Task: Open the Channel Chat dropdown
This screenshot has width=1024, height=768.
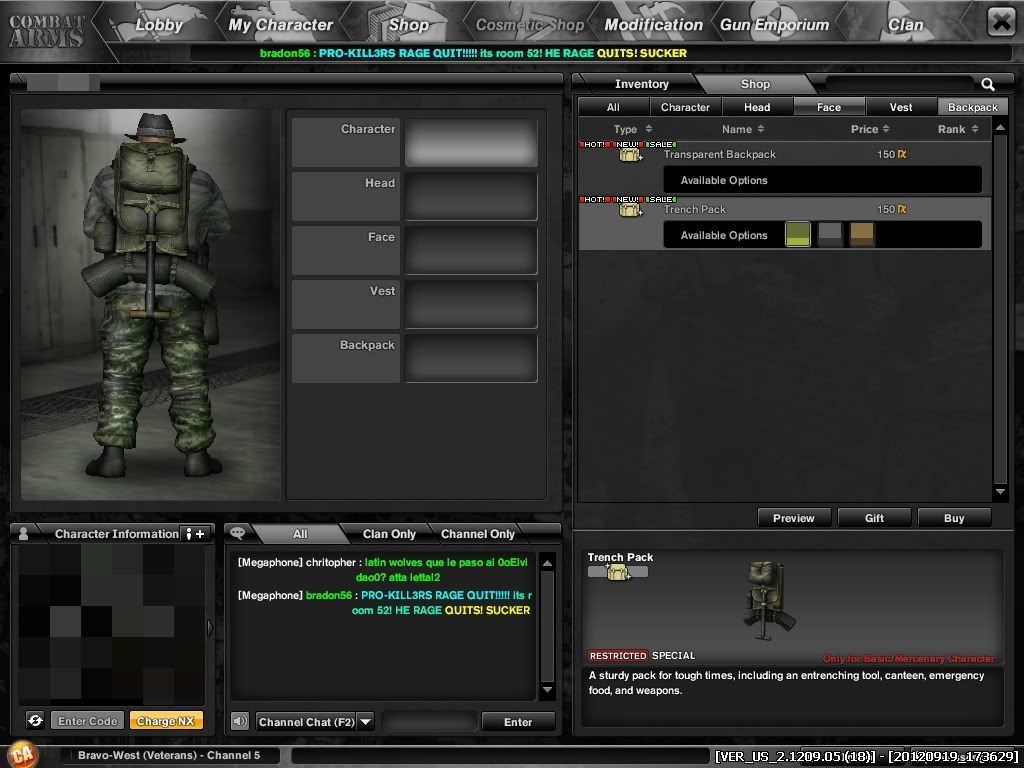Action: (x=365, y=721)
